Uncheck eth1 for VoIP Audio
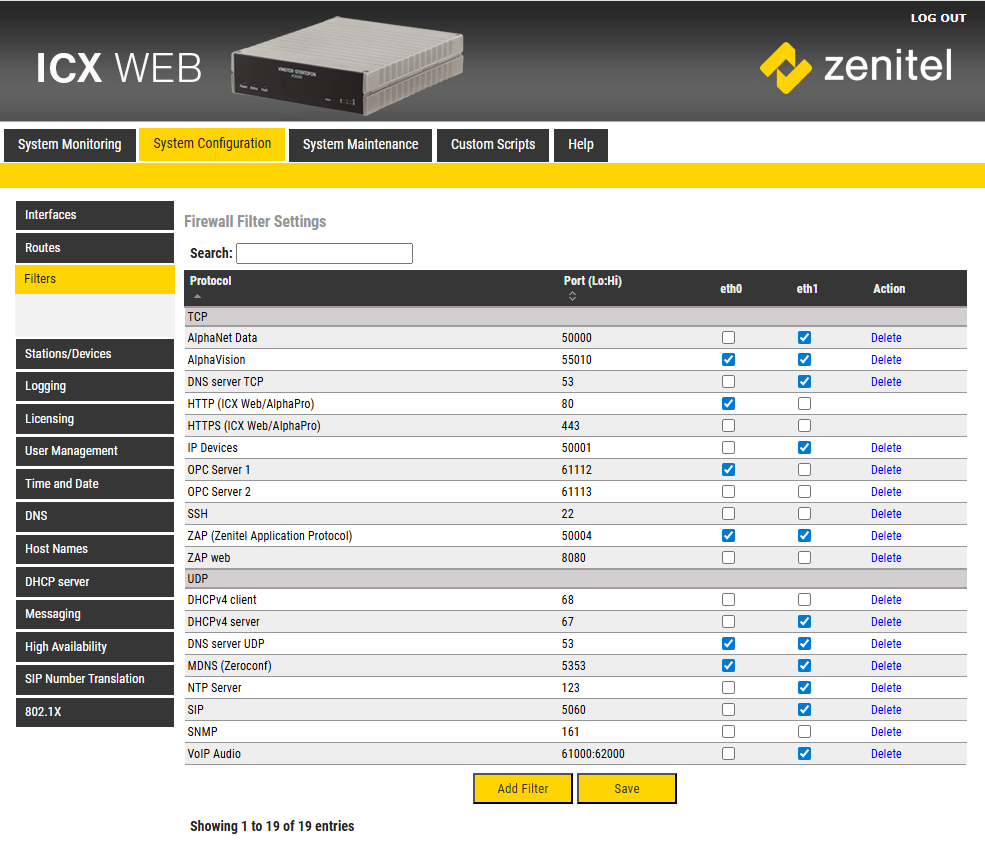The height and width of the screenshot is (842, 985). (804, 753)
